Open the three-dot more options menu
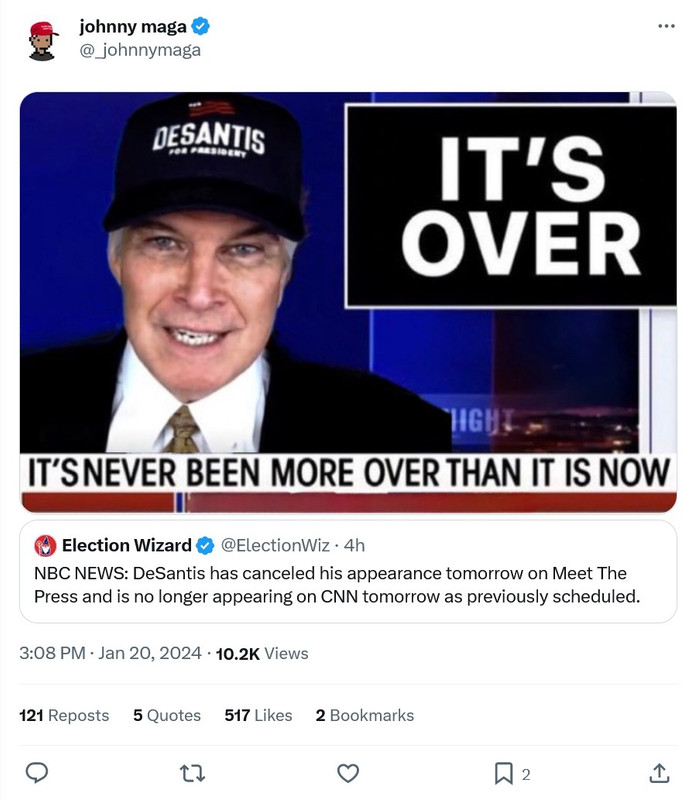695x800 pixels. pyautogui.click(x=666, y=26)
